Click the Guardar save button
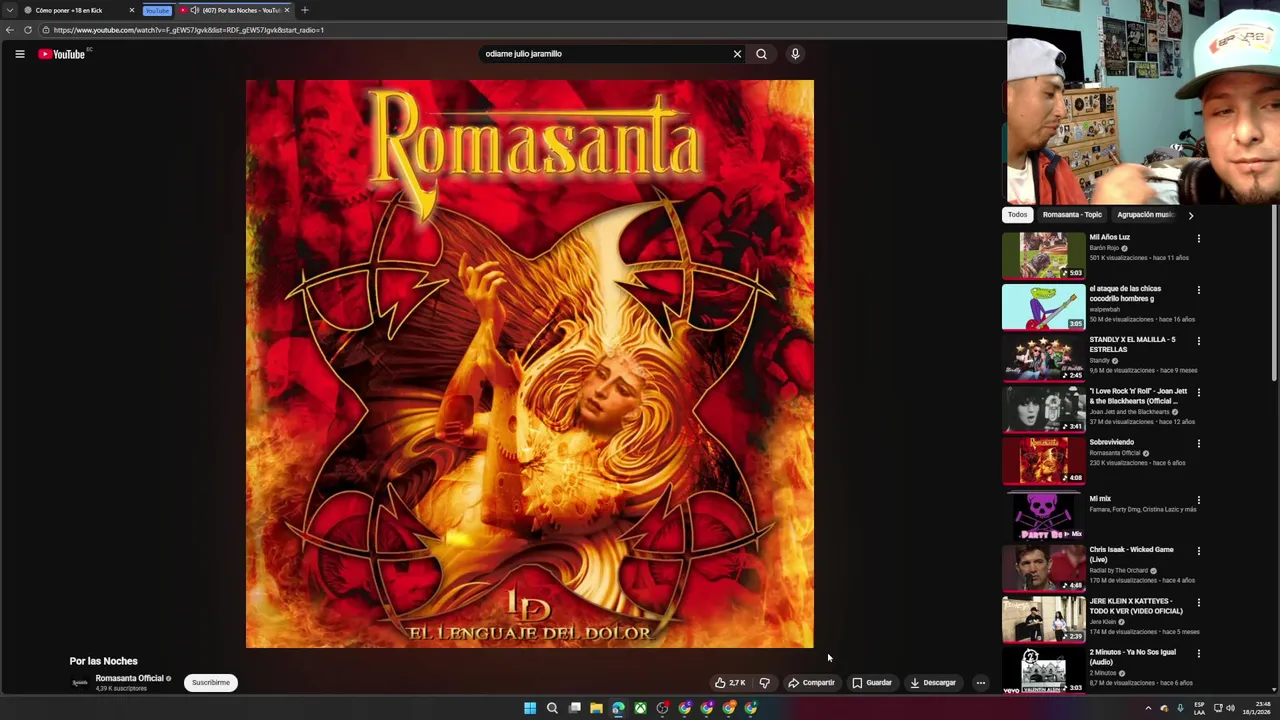 (872, 683)
